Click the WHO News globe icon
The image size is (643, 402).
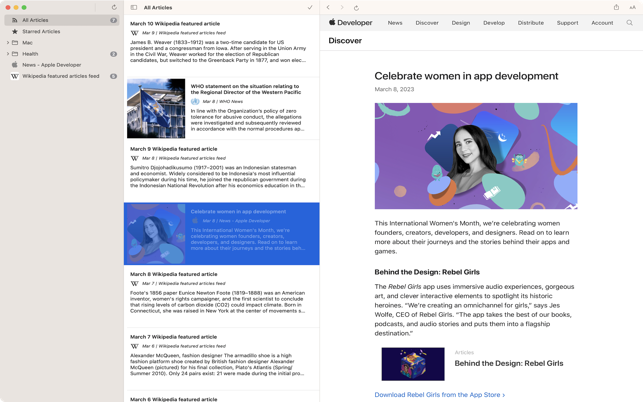[x=195, y=101]
